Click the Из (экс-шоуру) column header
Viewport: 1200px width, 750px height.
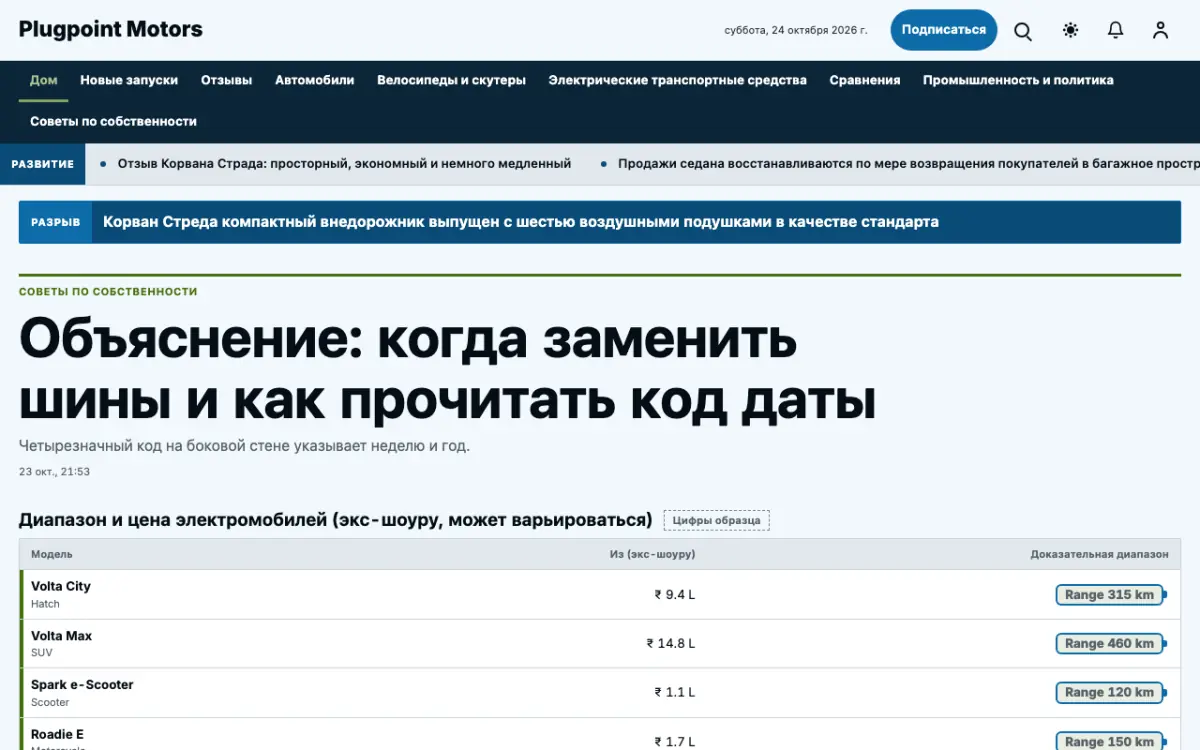(652, 554)
